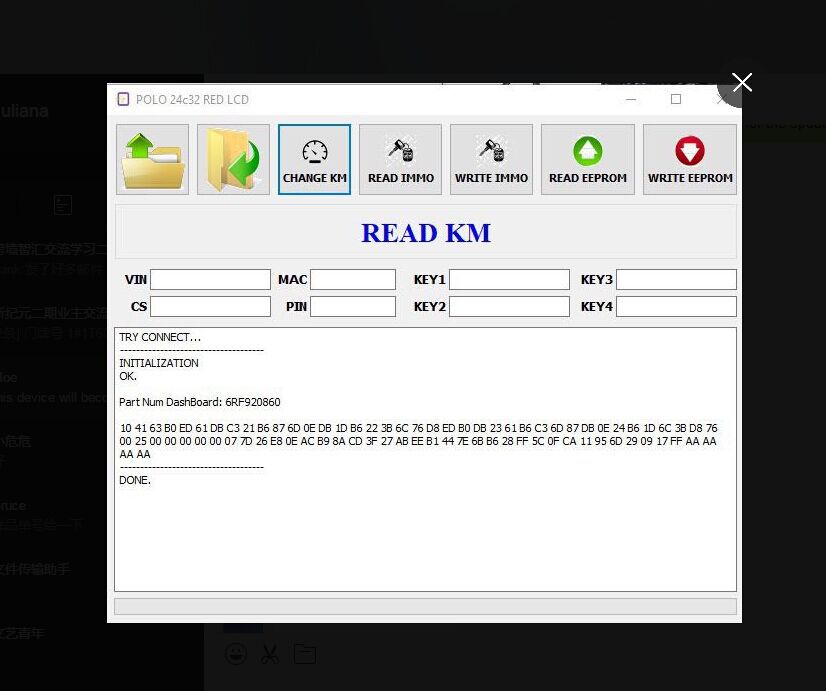Open the emoji picker in chat toolbar
The height and width of the screenshot is (691, 826).
pyautogui.click(x=236, y=654)
